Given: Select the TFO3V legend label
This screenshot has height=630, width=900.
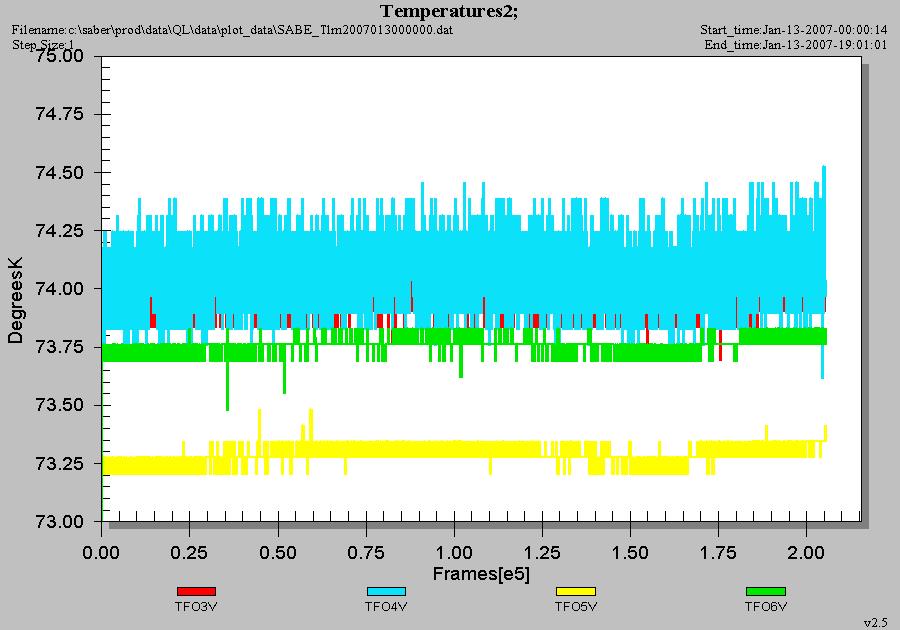Looking at the screenshot, I should coord(196,606).
